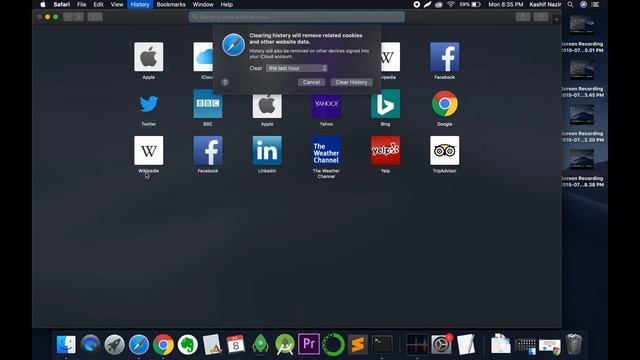The width and height of the screenshot is (640, 360).
Task: Open The Weather Channel favorite tile
Action: click(x=326, y=151)
